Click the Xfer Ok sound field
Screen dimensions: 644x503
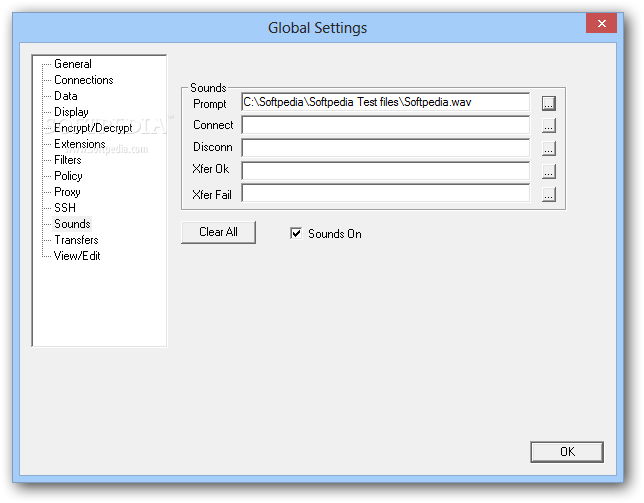tap(386, 171)
